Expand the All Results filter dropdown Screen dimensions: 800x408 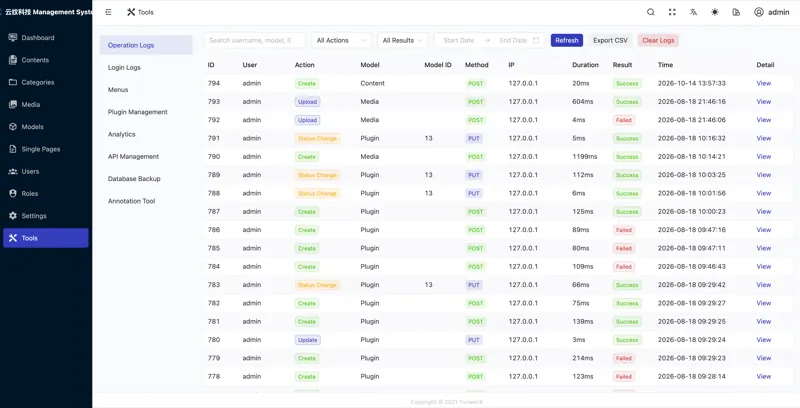coord(403,40)
